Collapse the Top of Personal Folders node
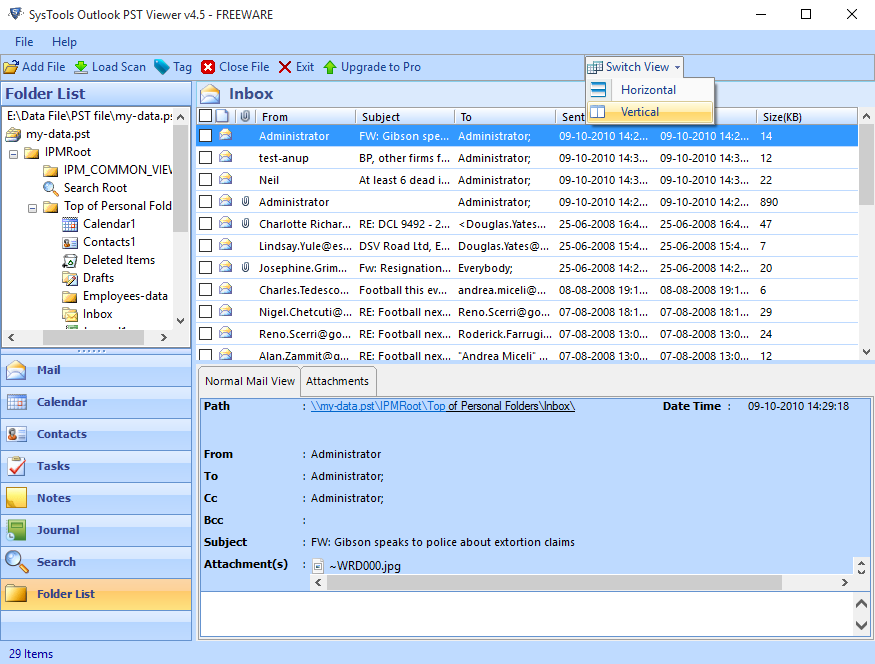The image size is (875, 664). click(32, 208)
